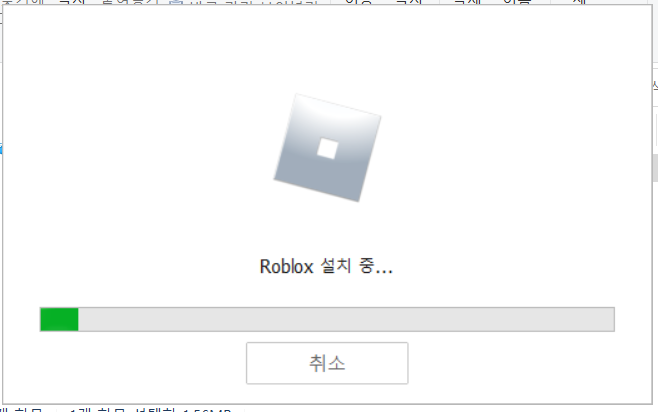Click the Roblox installation progress bar
658x412 pixels.
click(327, 319)
